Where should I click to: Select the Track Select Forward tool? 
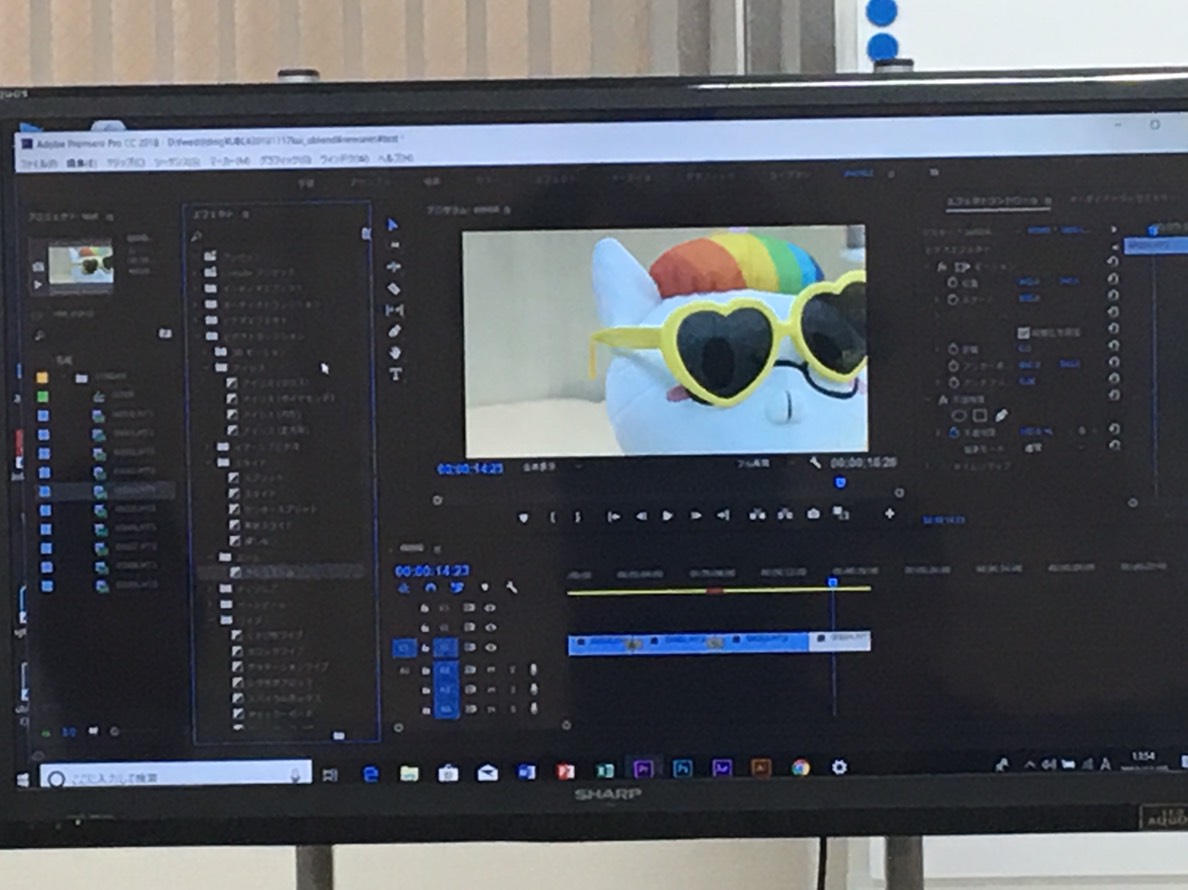(394, 245)
